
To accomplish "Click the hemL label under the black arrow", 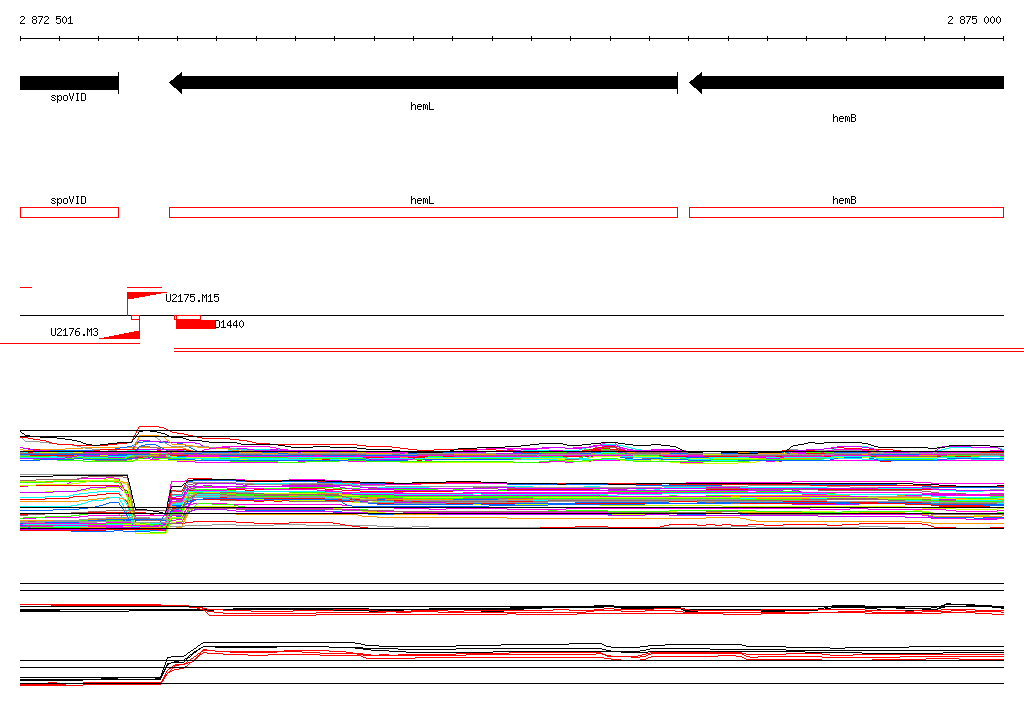I will (422, 106).
